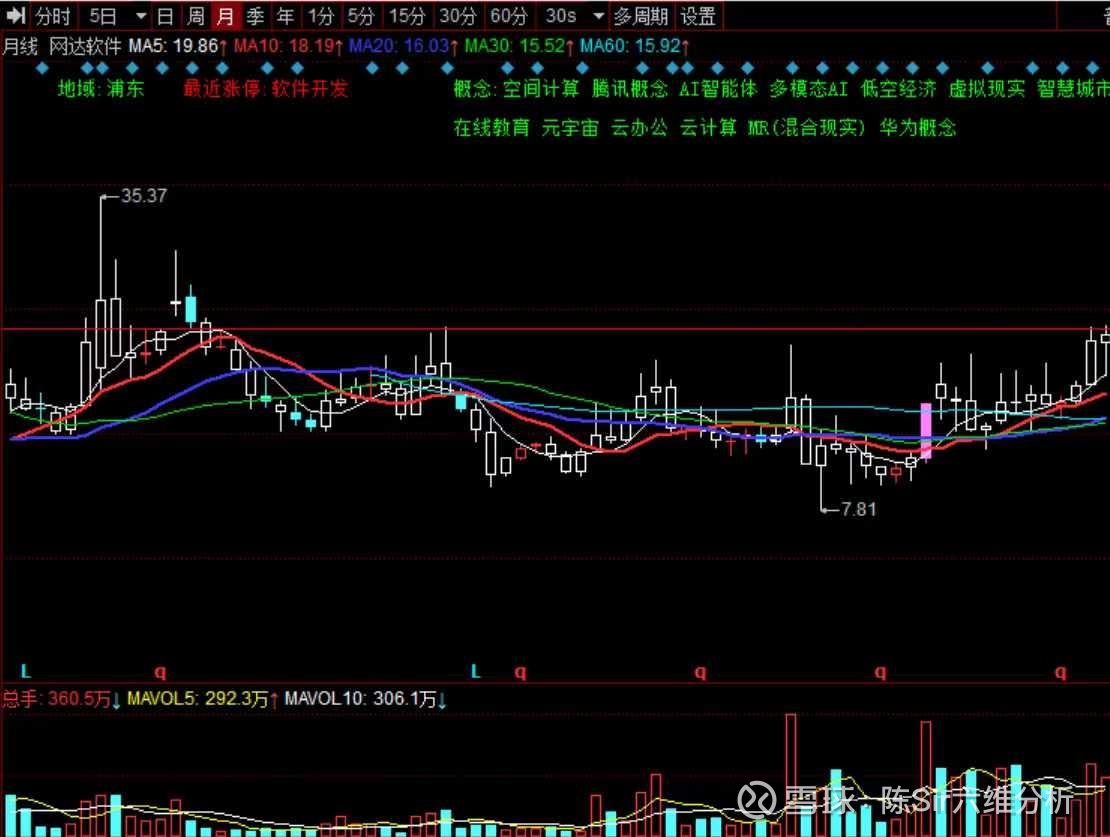Select the 5分 minute chart tab

click(x=360, y=16)
